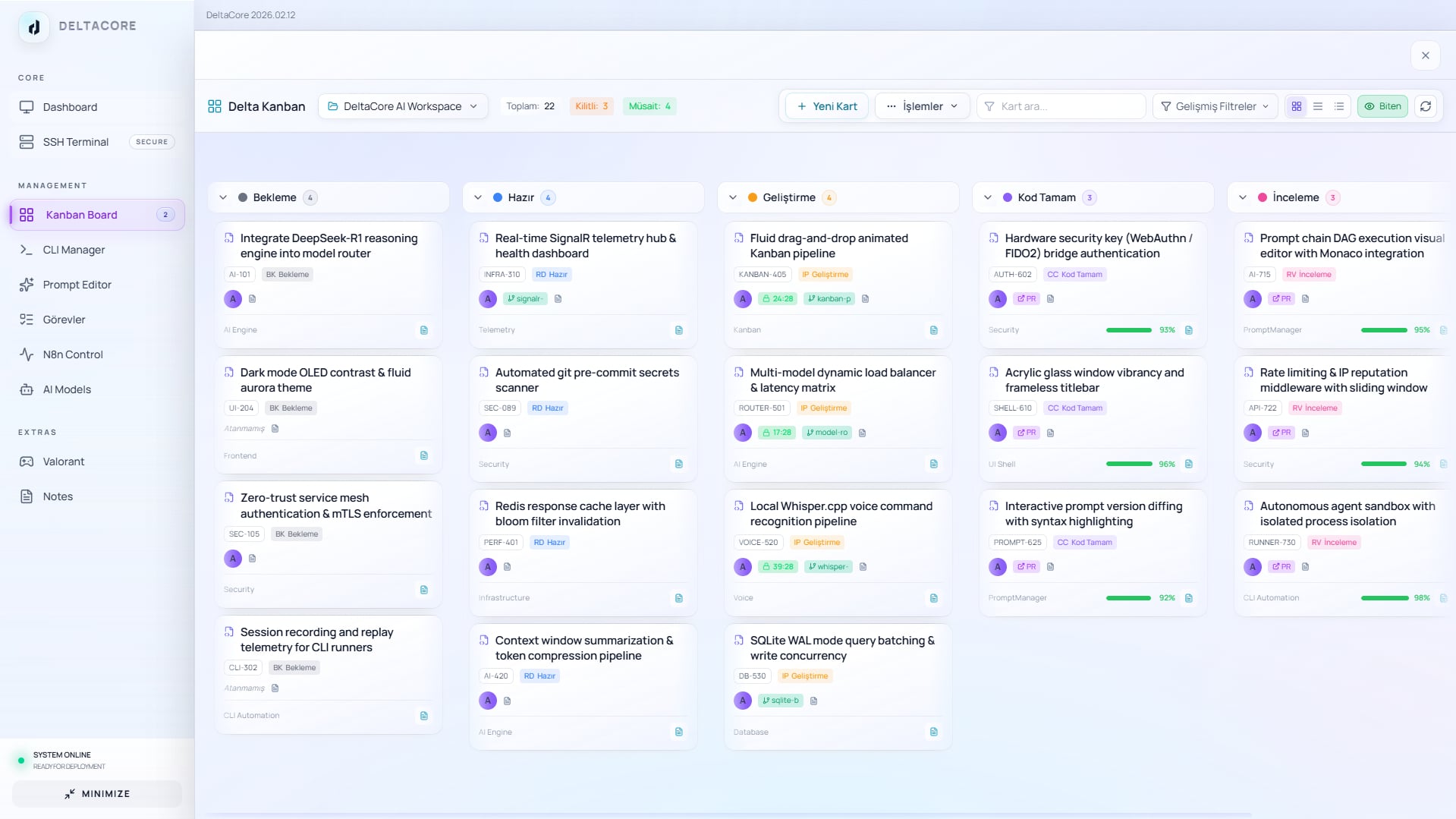Collapse the Bekleme column chevron
This screenshot has width=1456, height=819.
[223, 197]
